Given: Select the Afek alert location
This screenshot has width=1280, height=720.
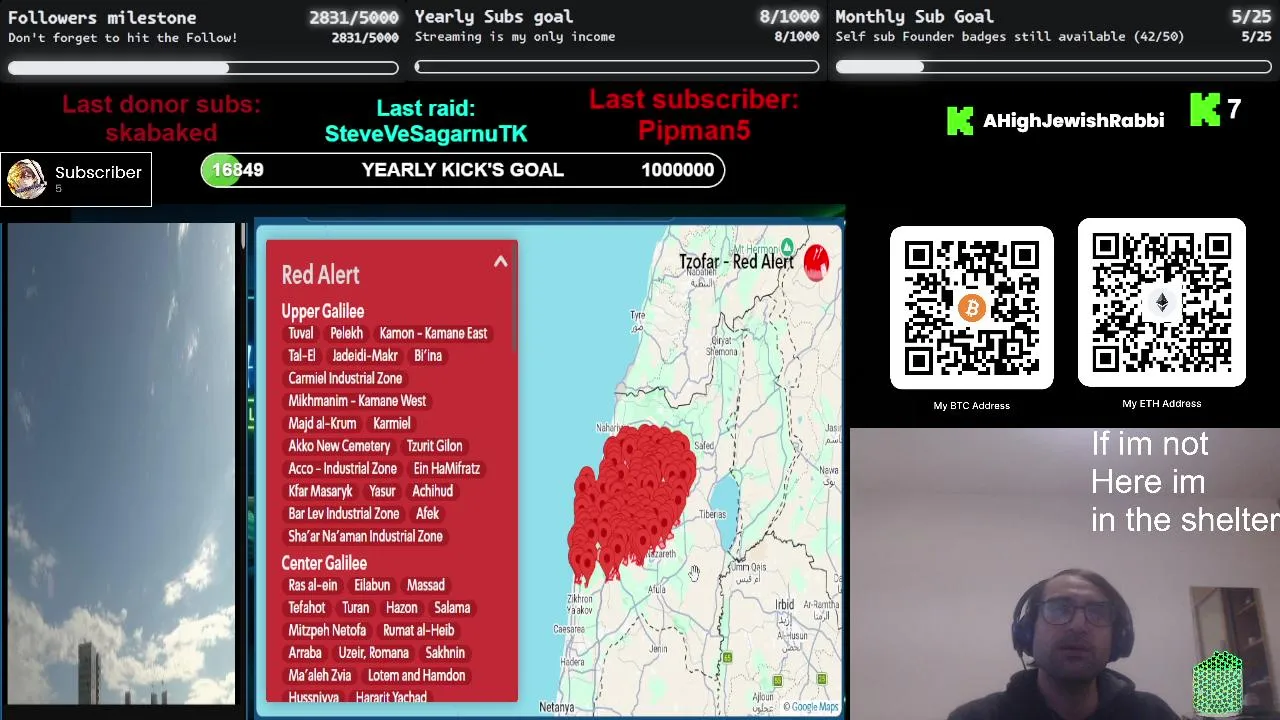Looking at the screenshot, I should tap(427, 513).
